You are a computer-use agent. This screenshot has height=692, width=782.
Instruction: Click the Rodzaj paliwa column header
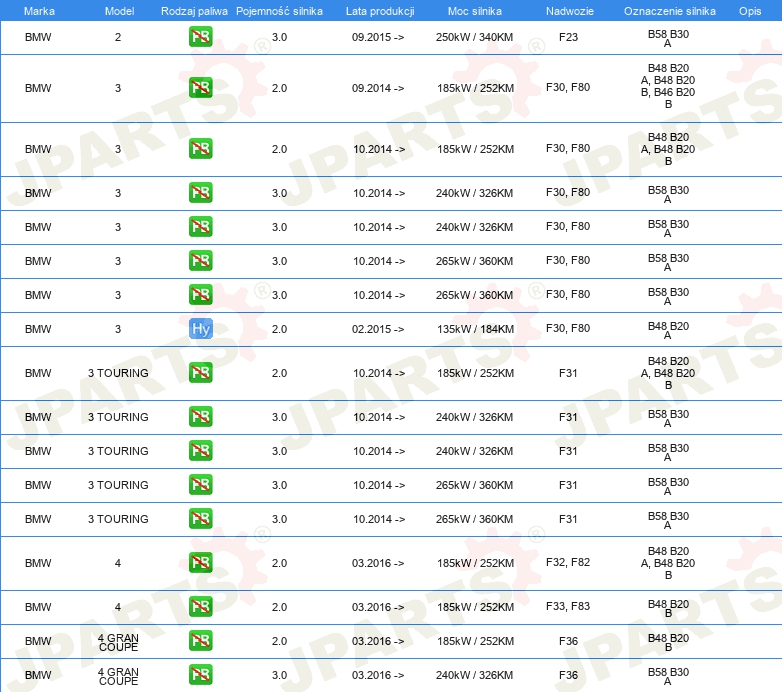pyautogui.click(x=194, y=11)
